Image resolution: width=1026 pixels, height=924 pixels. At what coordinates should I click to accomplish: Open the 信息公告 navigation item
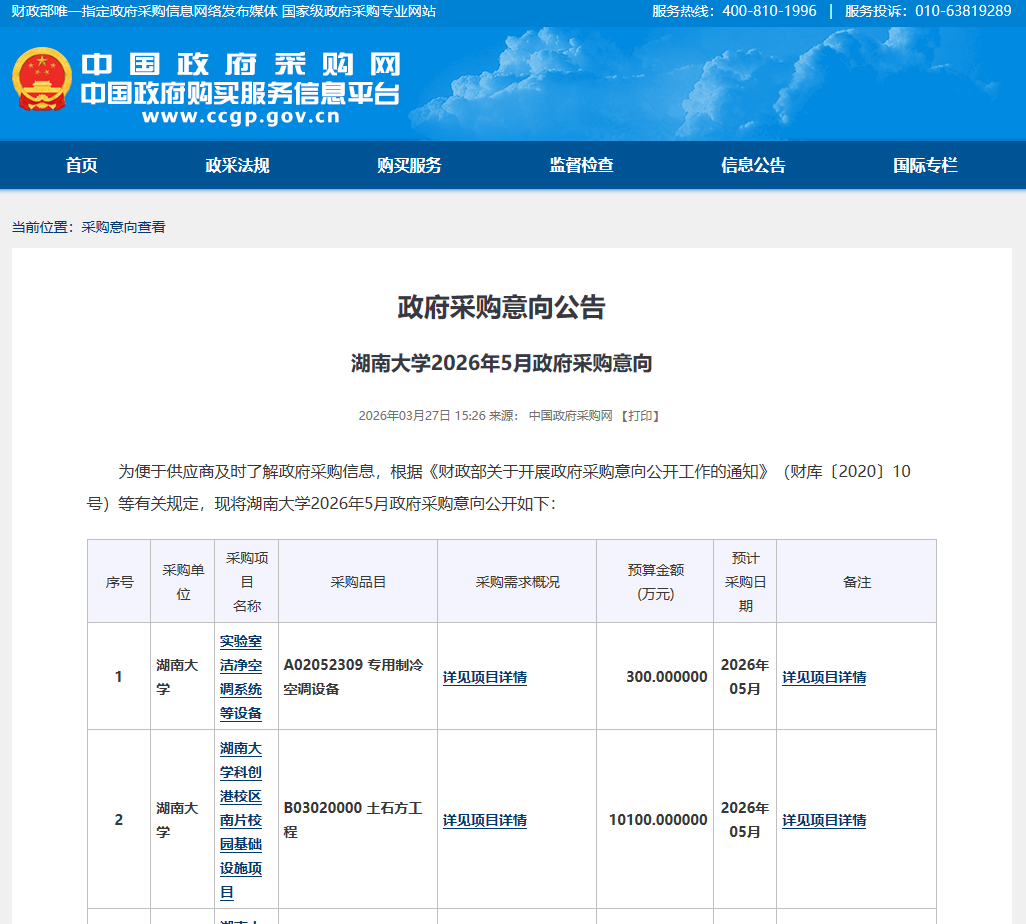click(x=754, y=165)
